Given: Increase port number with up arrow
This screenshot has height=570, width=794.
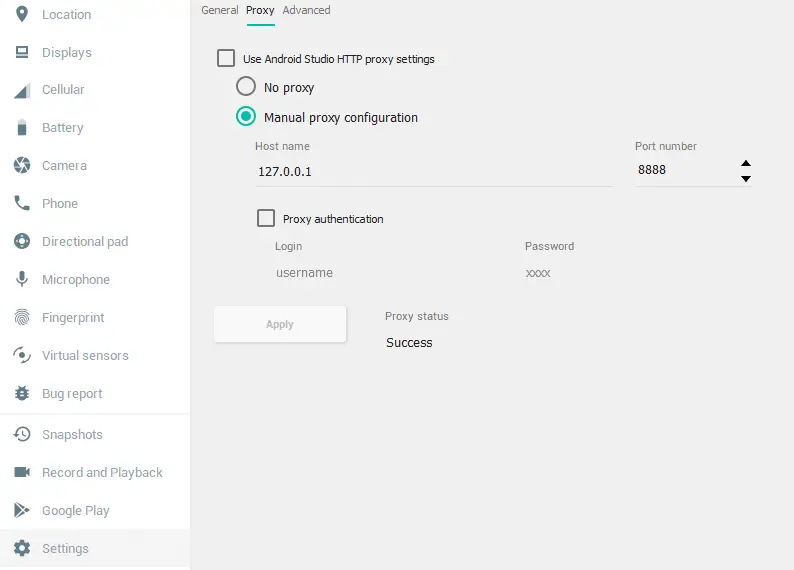Looking at the screenshot, I should click(746, 163).
